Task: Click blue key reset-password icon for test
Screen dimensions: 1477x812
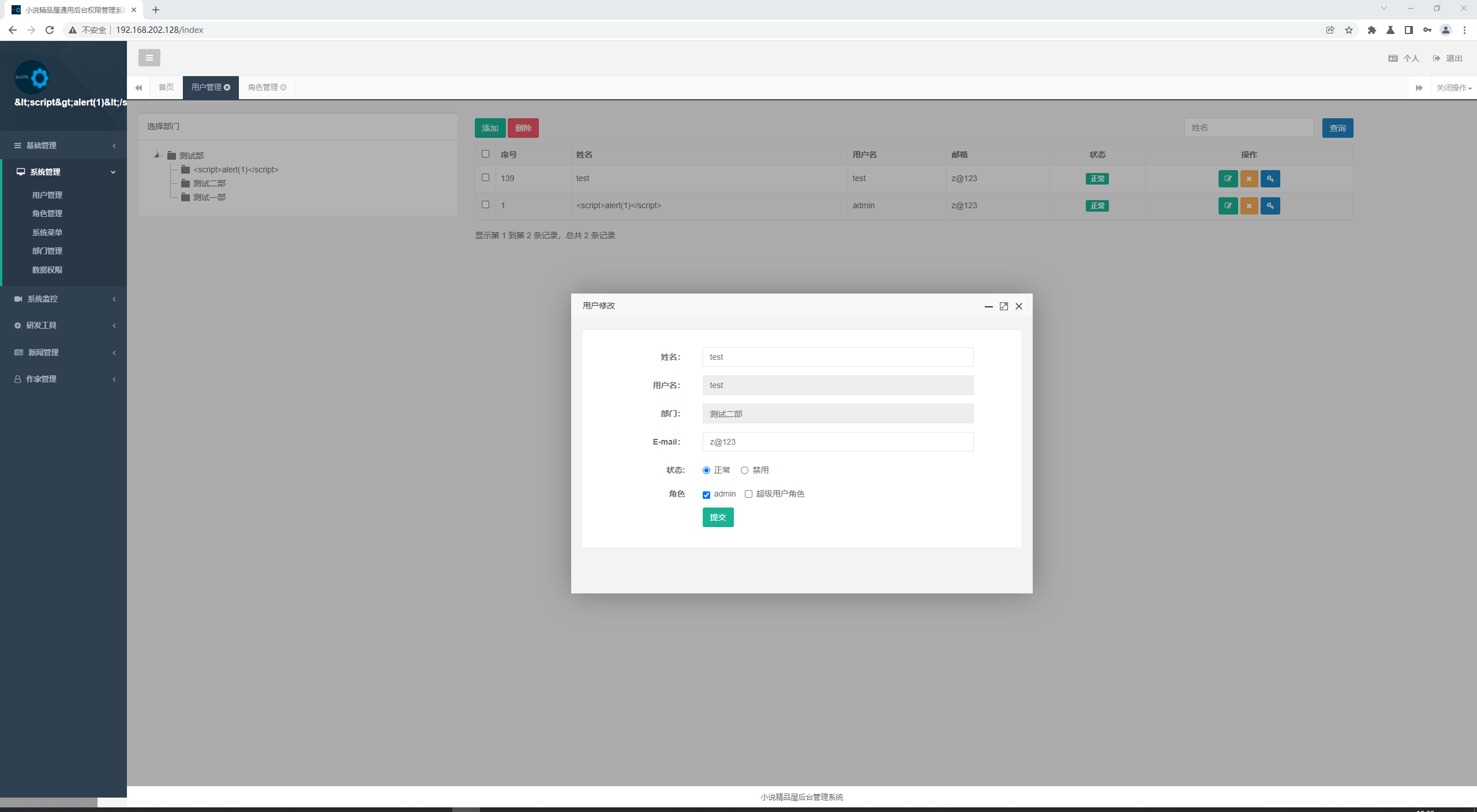Action: point(1270,179)
